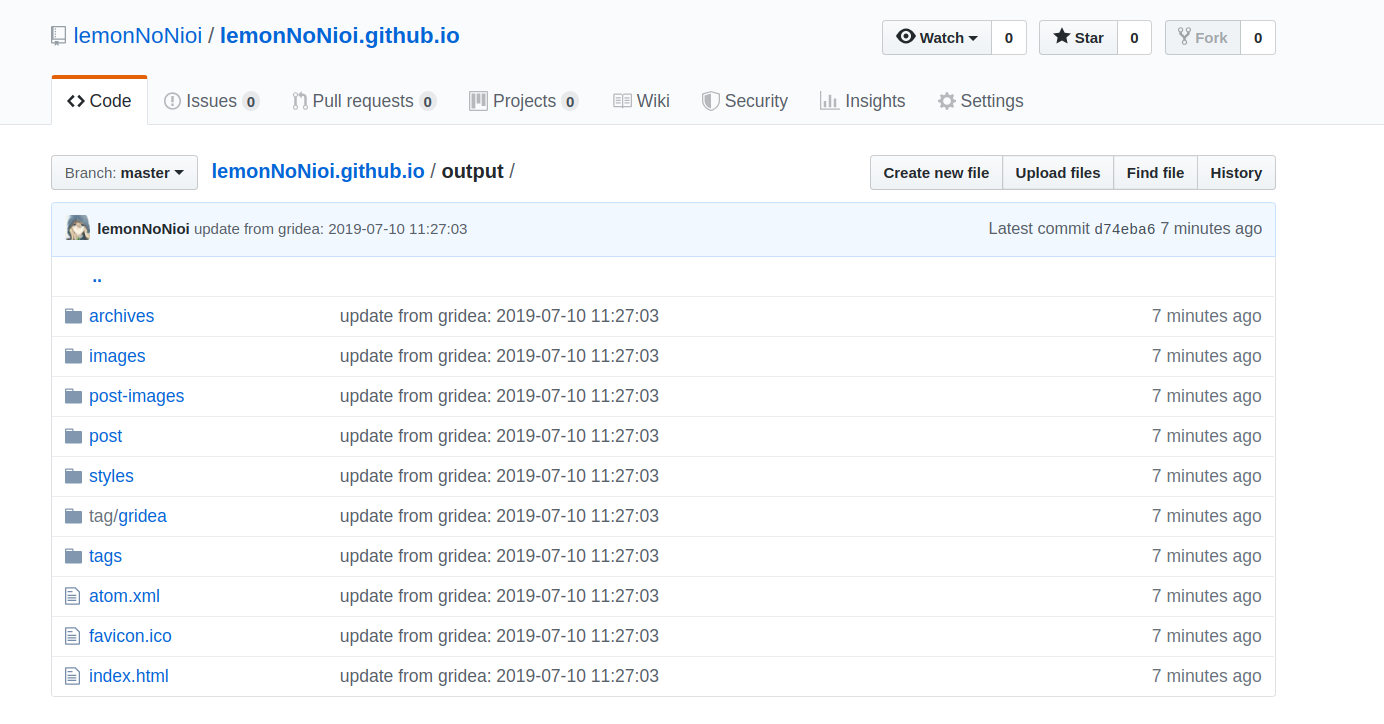The width and height of the screenshot is (1384, 724).
Task: Open the post-images folder
Action: click(136, 395)
